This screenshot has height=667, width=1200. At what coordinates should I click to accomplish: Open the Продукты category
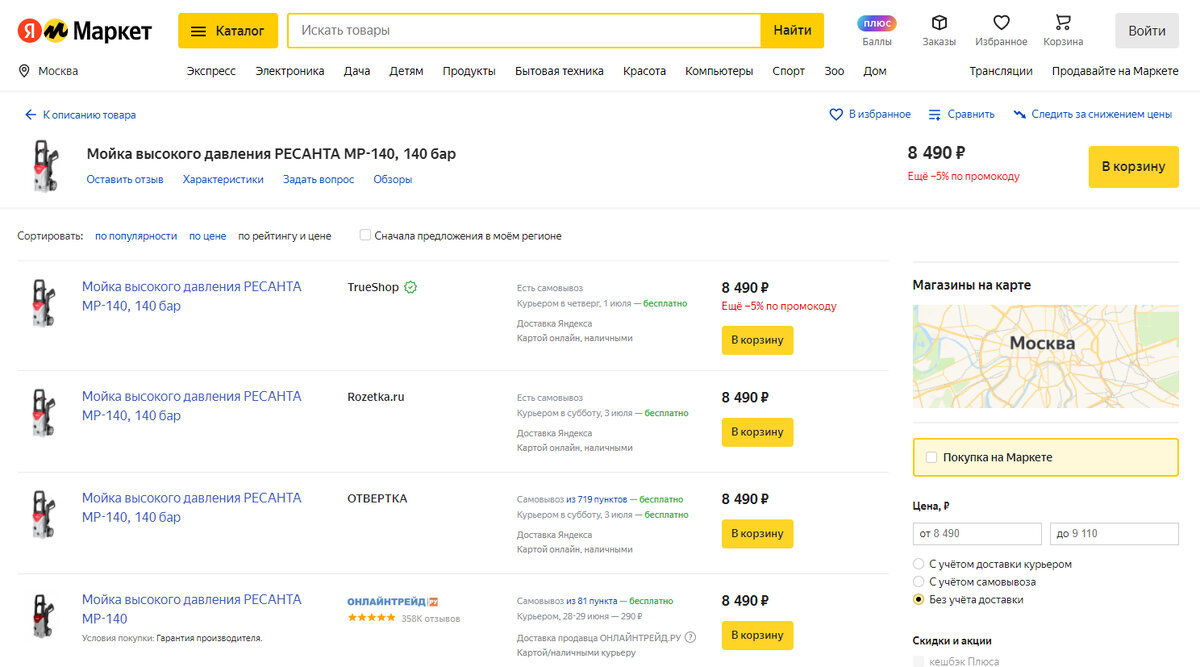(469, 71)
